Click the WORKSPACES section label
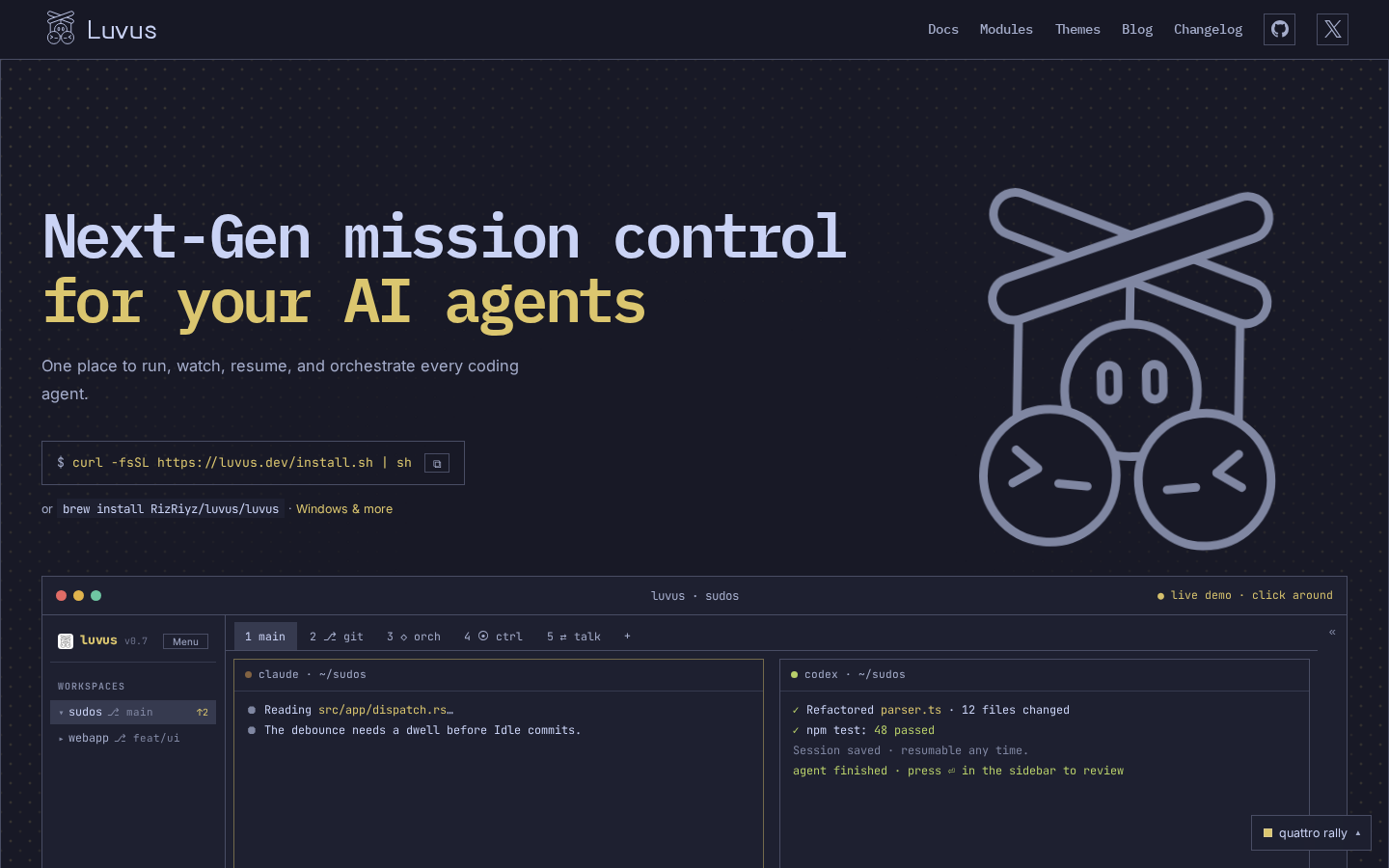1389x868 pixels. (92, 687)
